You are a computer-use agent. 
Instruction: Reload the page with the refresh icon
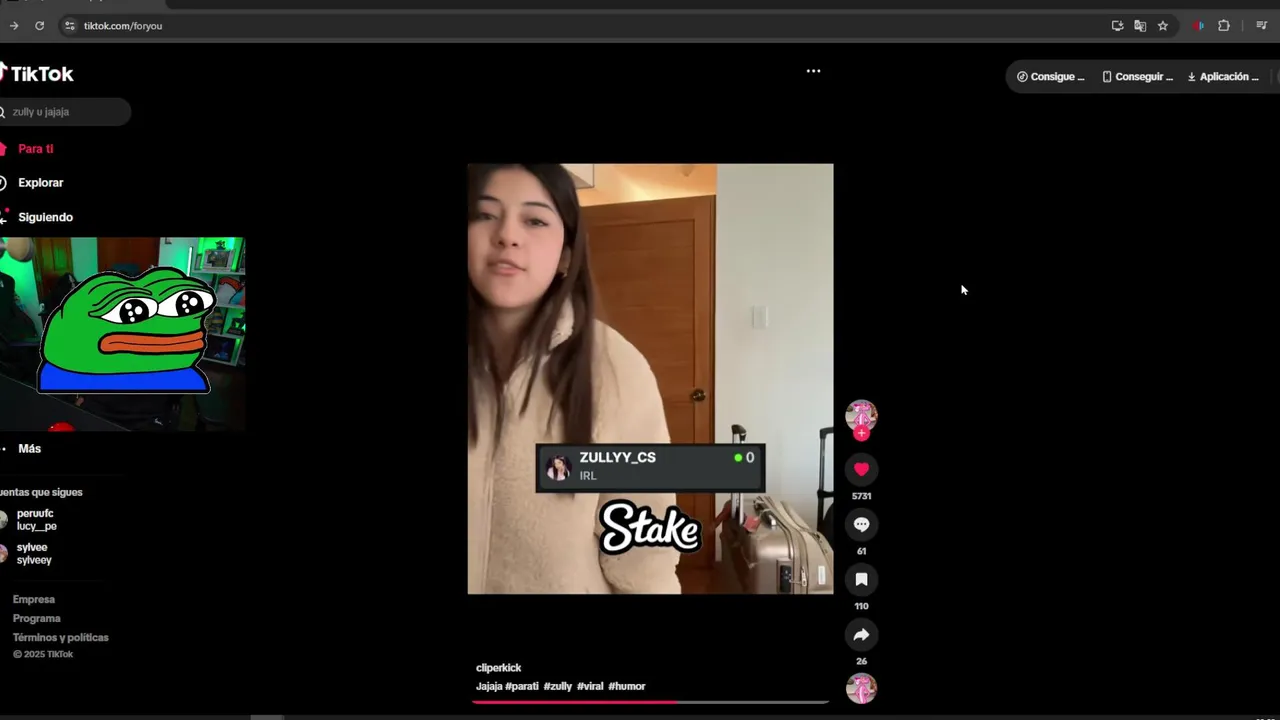40,26
